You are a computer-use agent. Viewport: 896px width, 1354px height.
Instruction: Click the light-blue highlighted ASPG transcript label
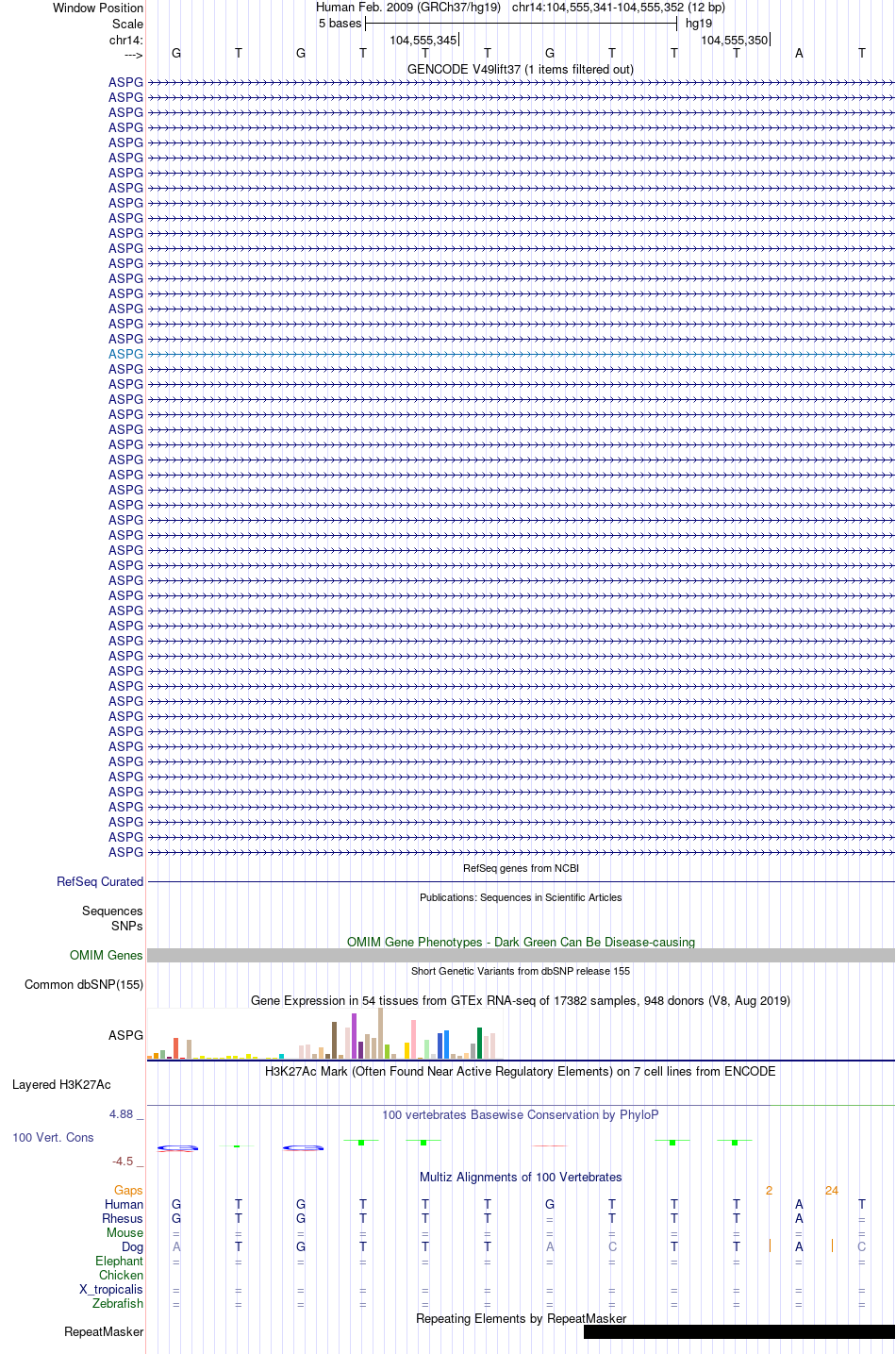[125, 354]
